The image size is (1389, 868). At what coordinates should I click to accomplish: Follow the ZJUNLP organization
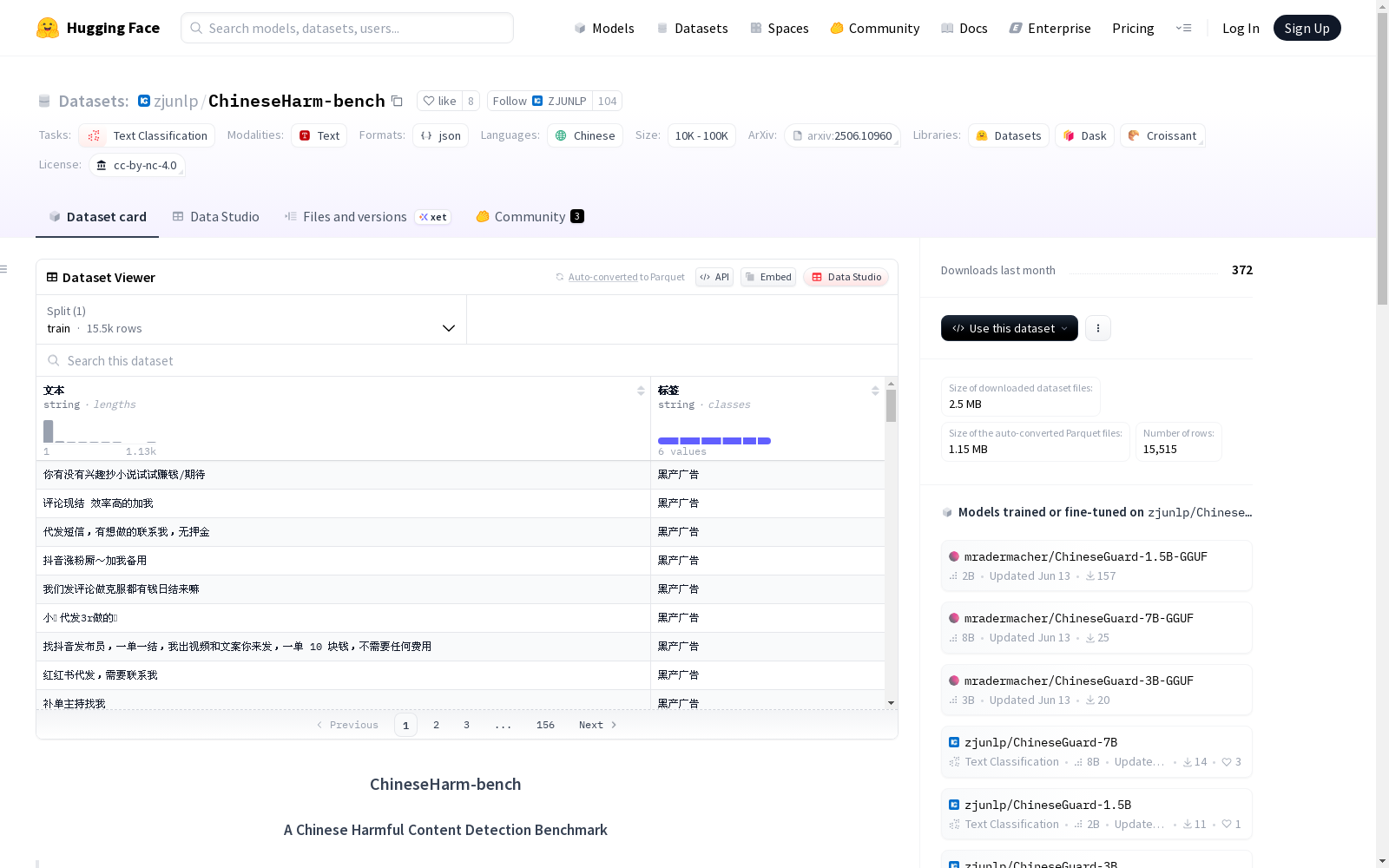click(539, 101)
